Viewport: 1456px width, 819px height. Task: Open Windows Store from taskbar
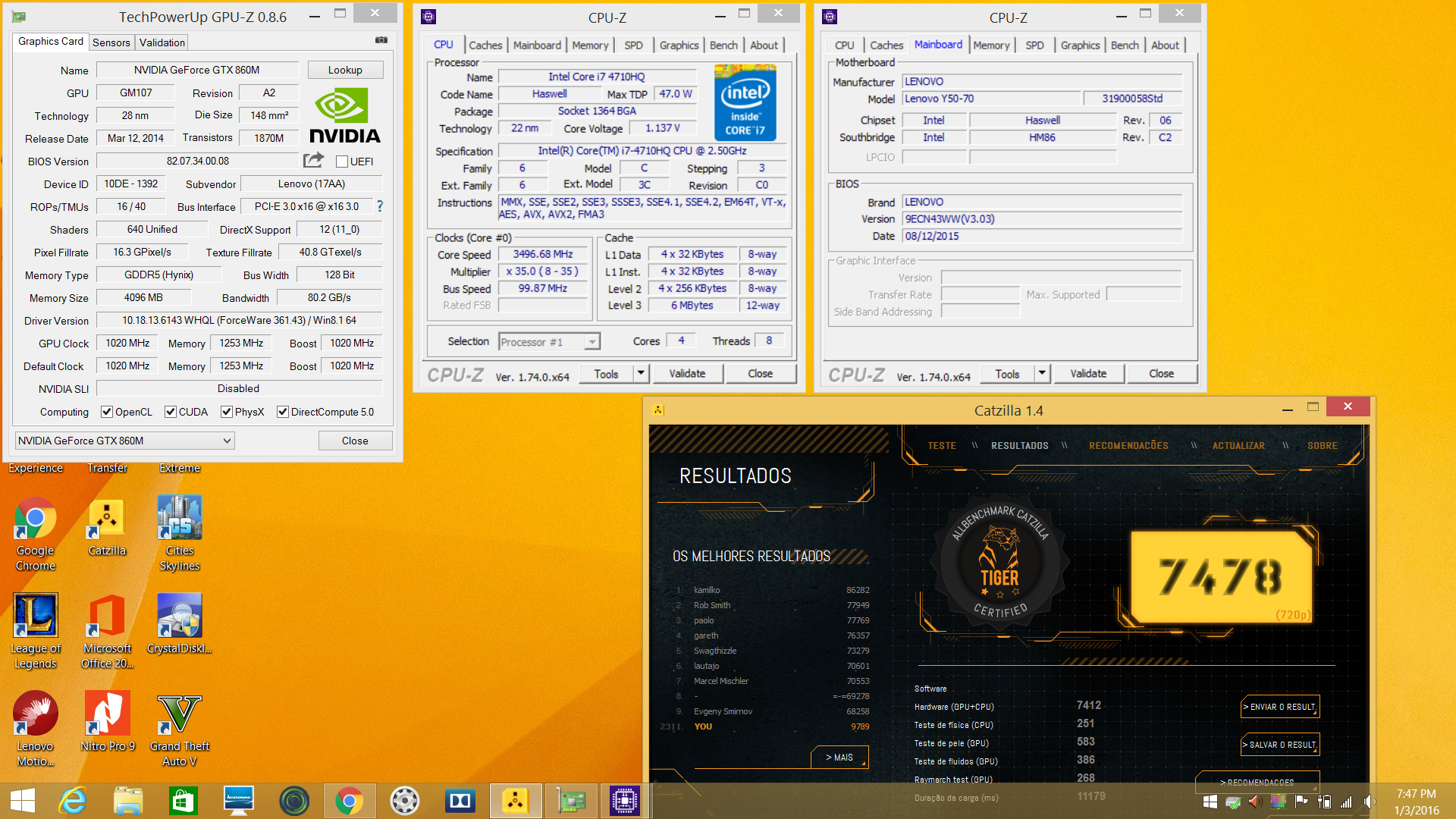tap(183, 801)
